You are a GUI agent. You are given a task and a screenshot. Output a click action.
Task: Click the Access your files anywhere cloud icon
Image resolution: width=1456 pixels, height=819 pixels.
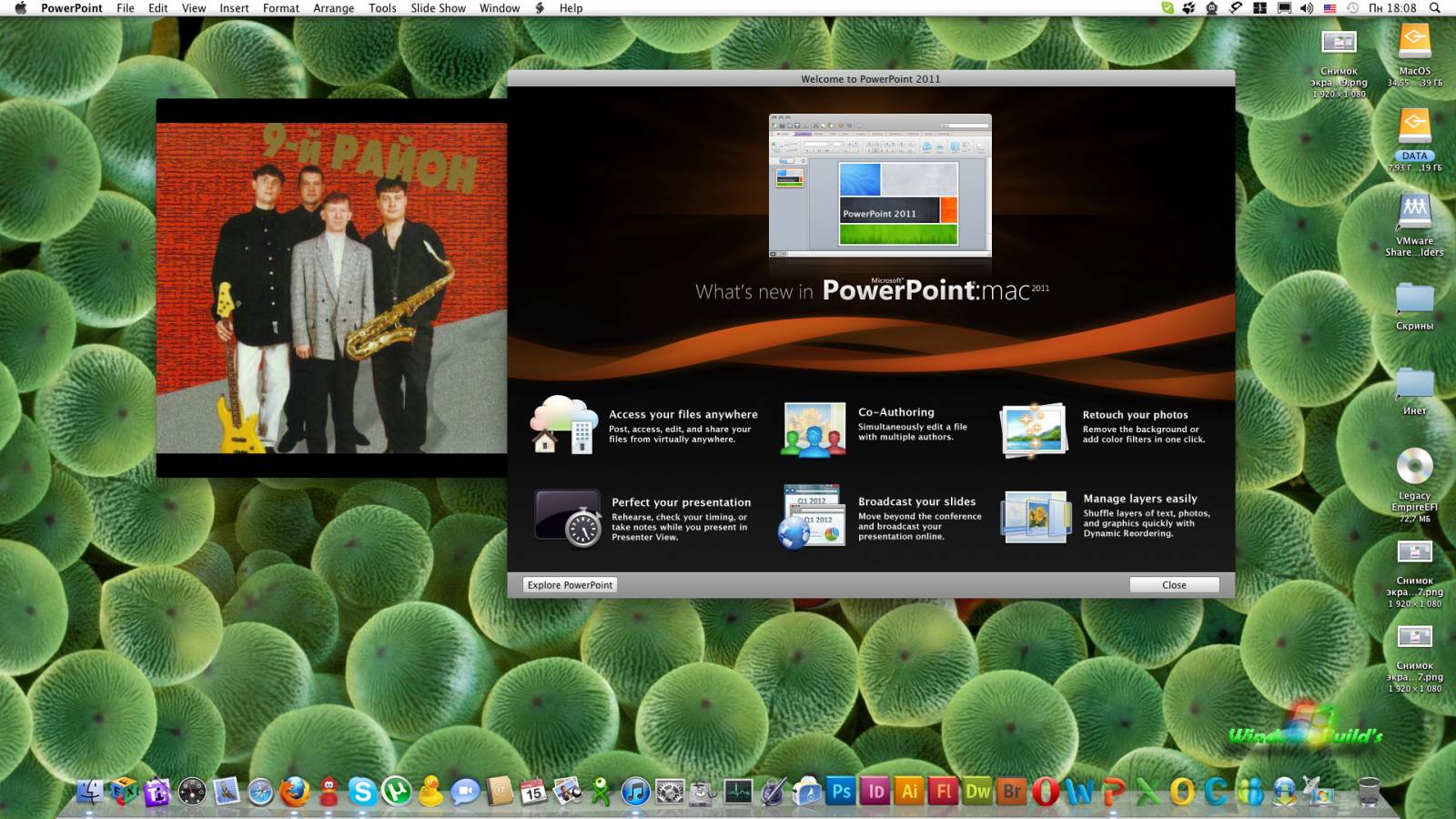563,424
